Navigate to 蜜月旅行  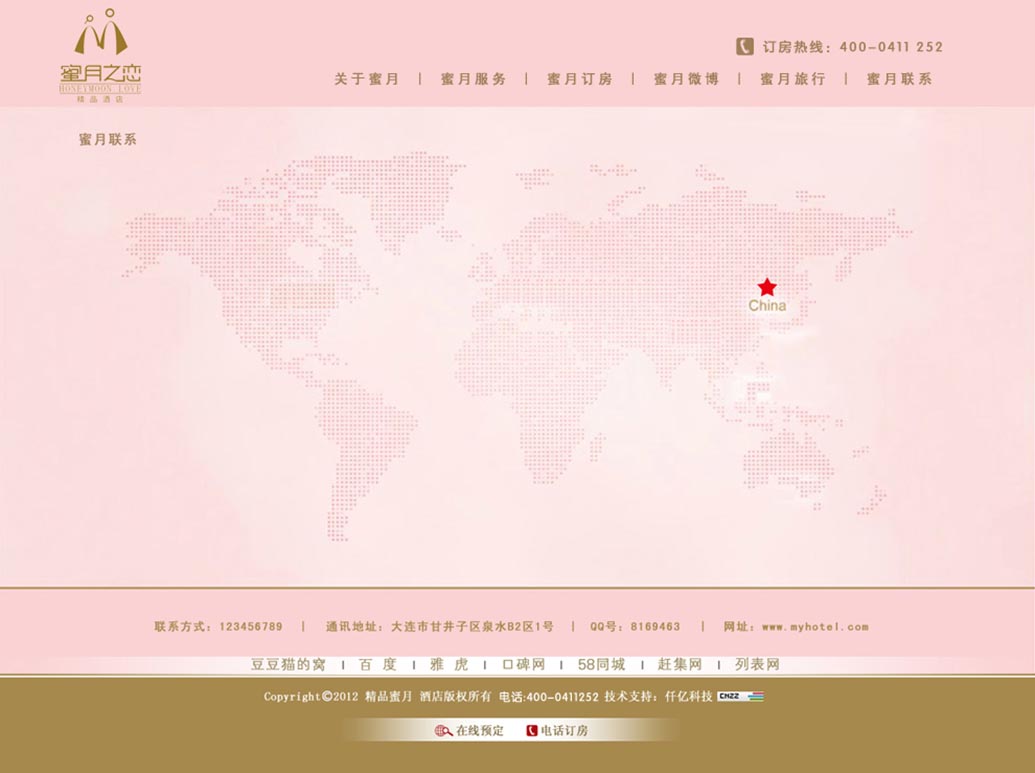pyautogui.click(x=793, y=79)
